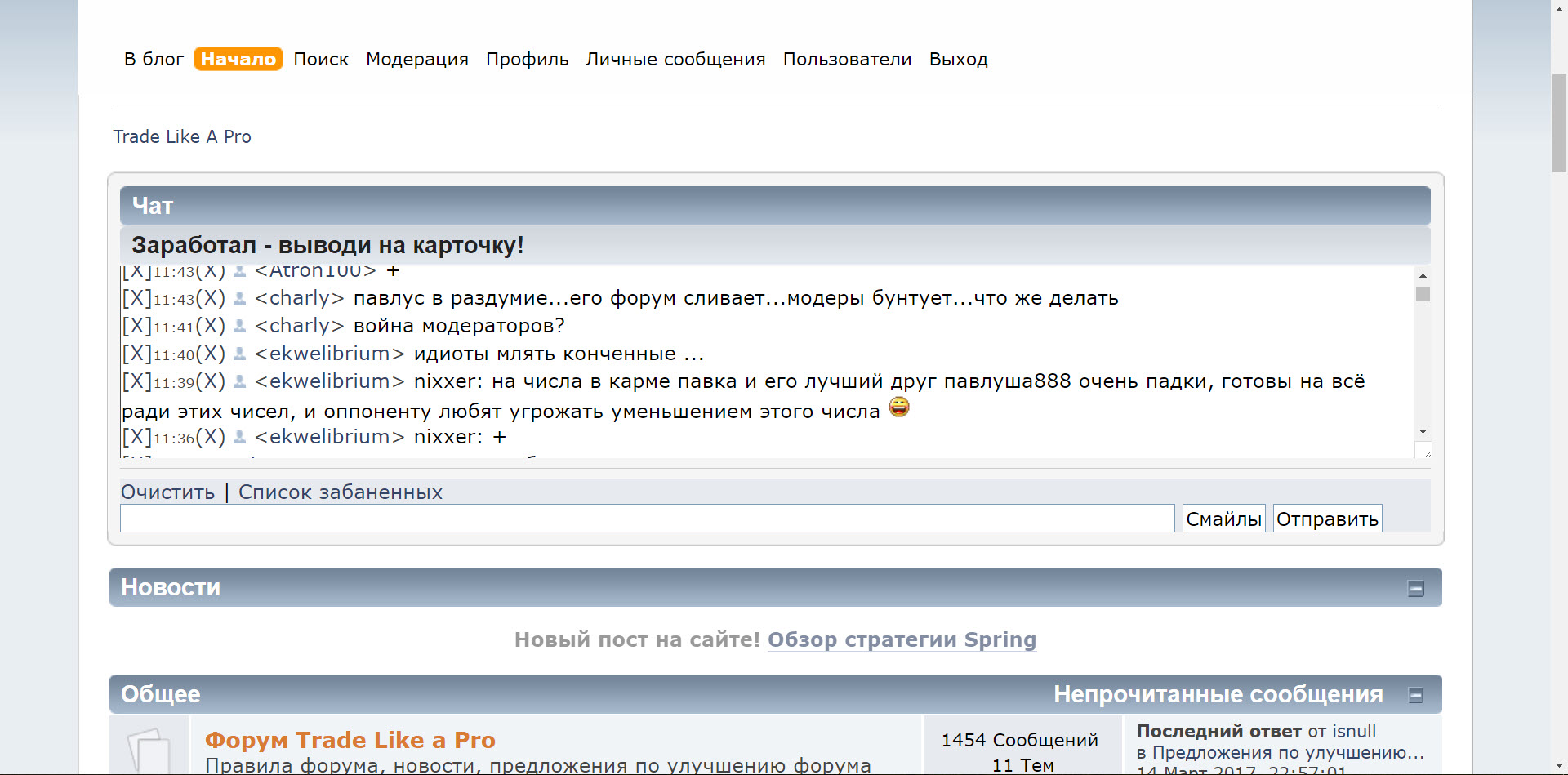Click the user icon in the 11:39 row
The image size is (1568, 775).
pyautogui.click(x=240, y=382)
